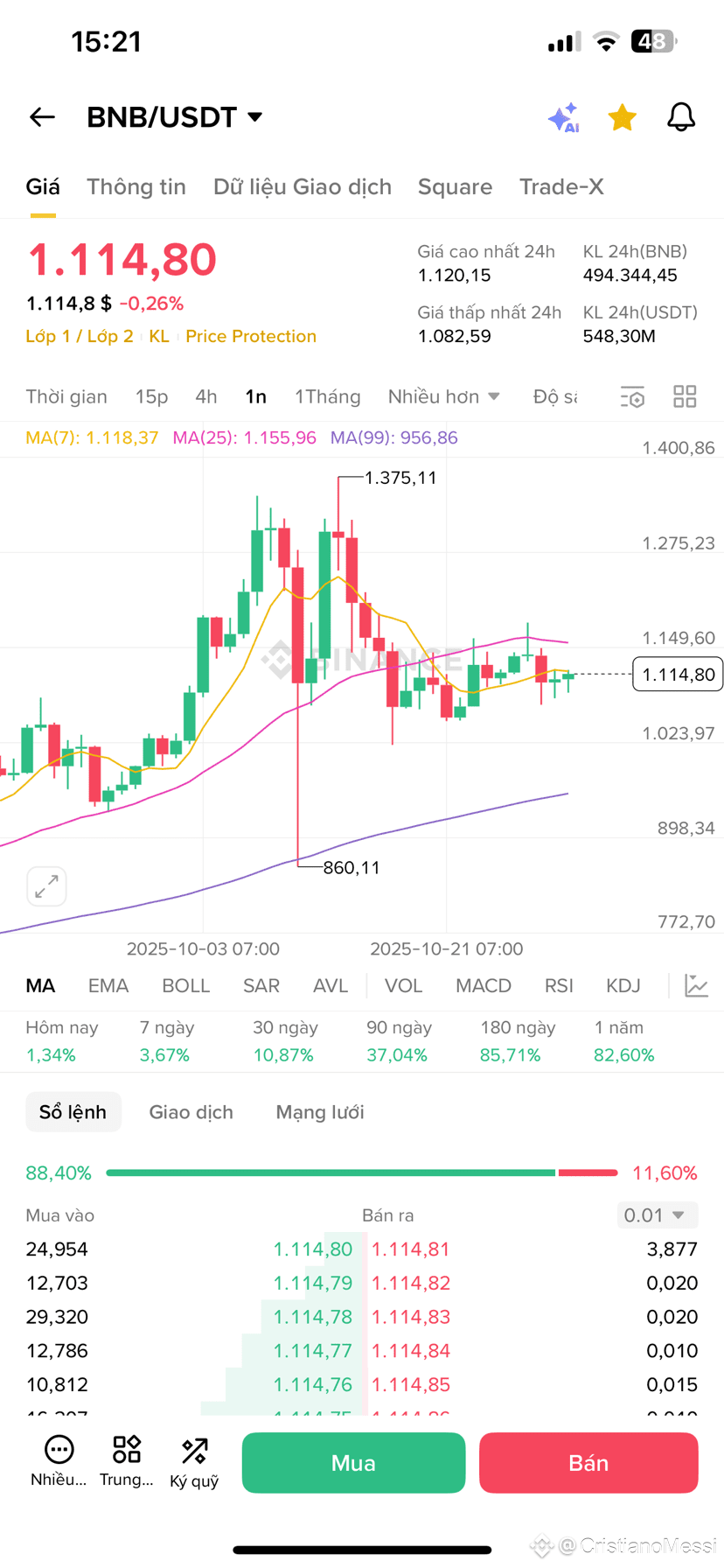Select the MA indicator

40,986
